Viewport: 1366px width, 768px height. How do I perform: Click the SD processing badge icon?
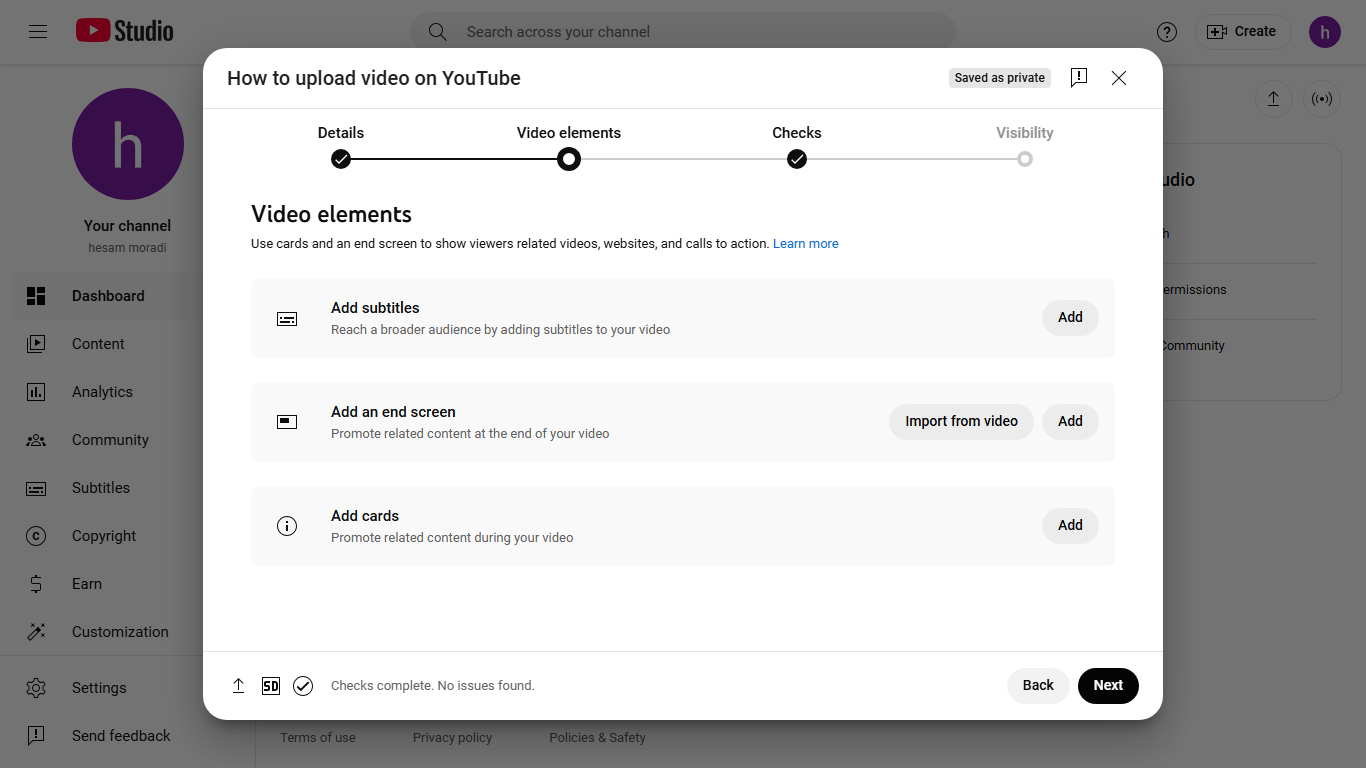pos(271,686)
